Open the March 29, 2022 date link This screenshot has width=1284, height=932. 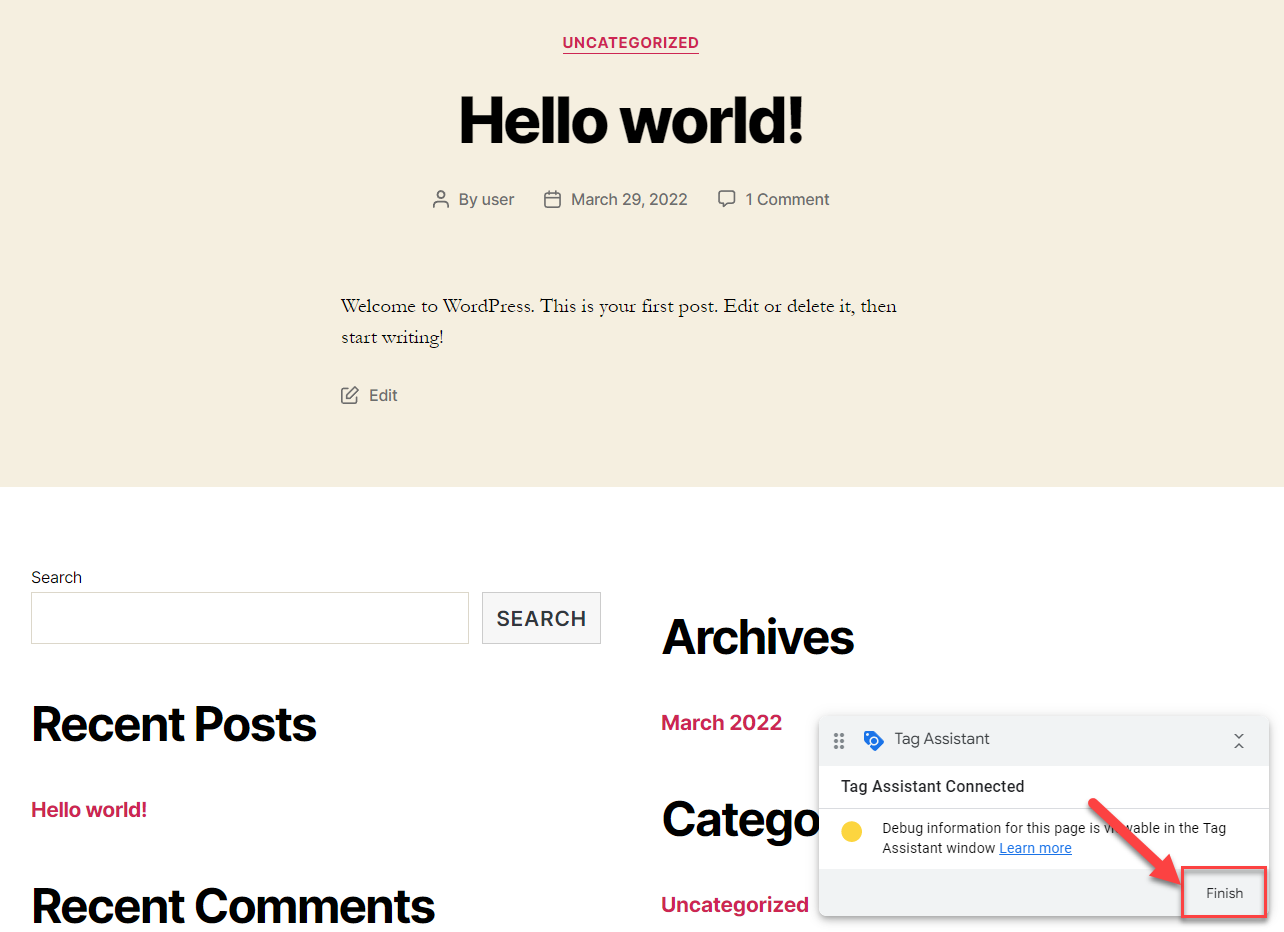(x=629, y=199)
